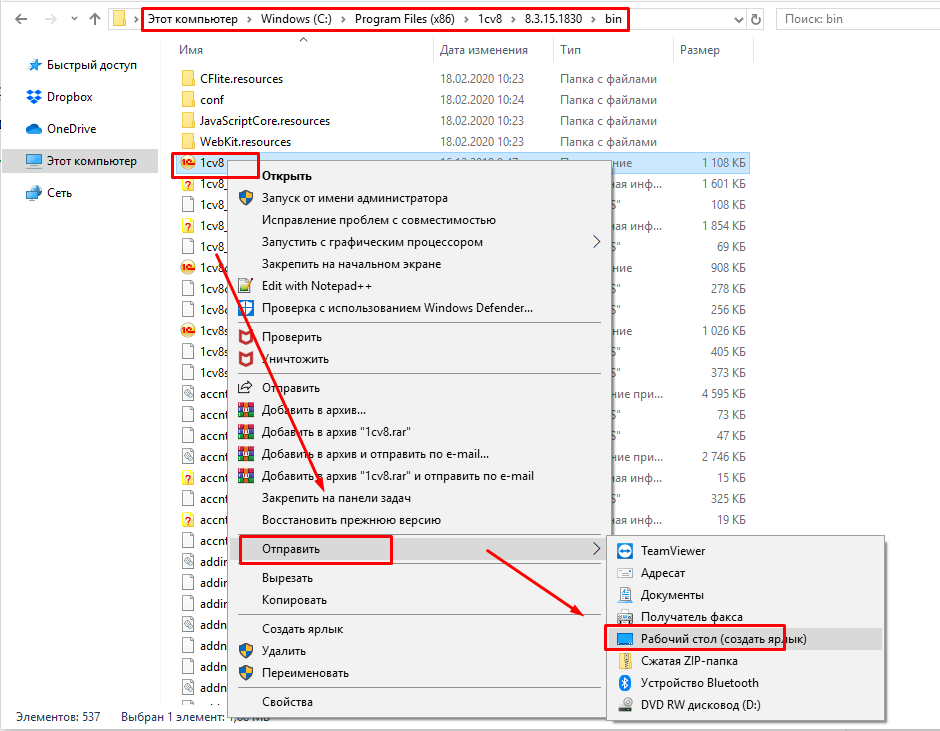This screenshot has height=731, width=940.
Task: Sort by 'Размер' column header
Action: 700,50
